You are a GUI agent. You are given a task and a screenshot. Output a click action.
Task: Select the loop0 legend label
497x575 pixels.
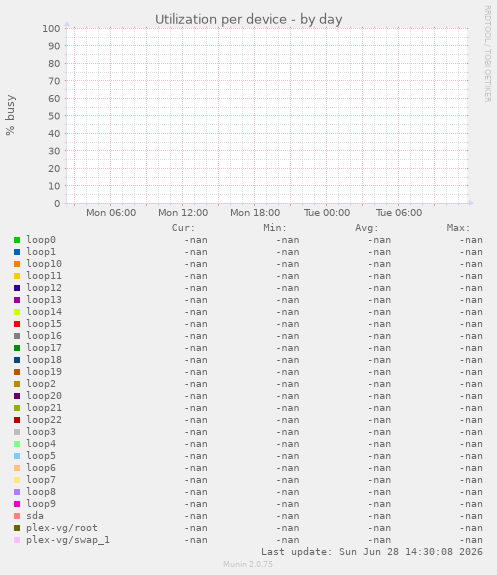click(x=41, y=240)
